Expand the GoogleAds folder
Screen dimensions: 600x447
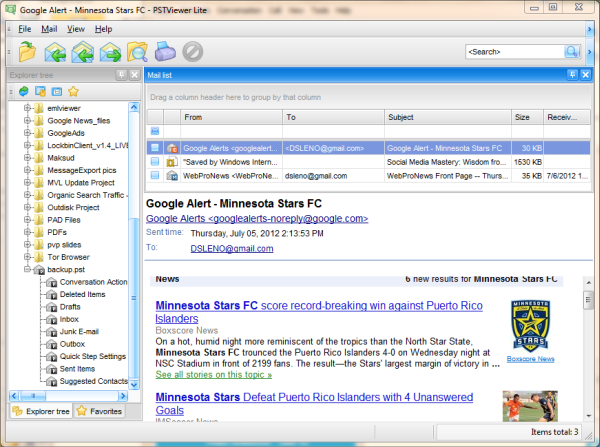point(28,132)
